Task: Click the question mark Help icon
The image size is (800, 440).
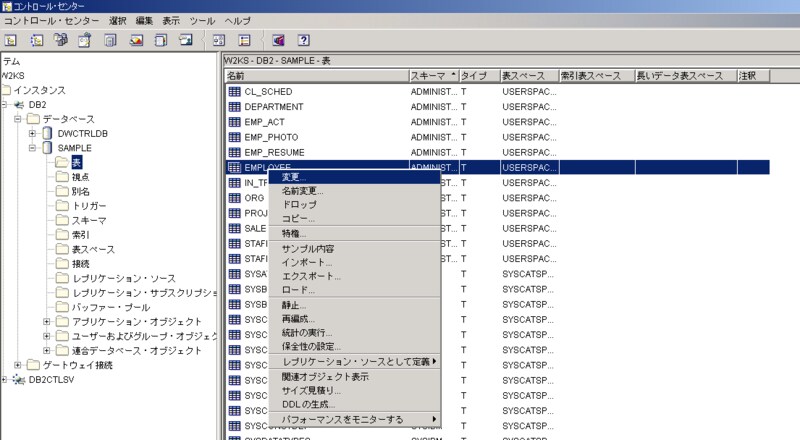Action: pos(304,40)
